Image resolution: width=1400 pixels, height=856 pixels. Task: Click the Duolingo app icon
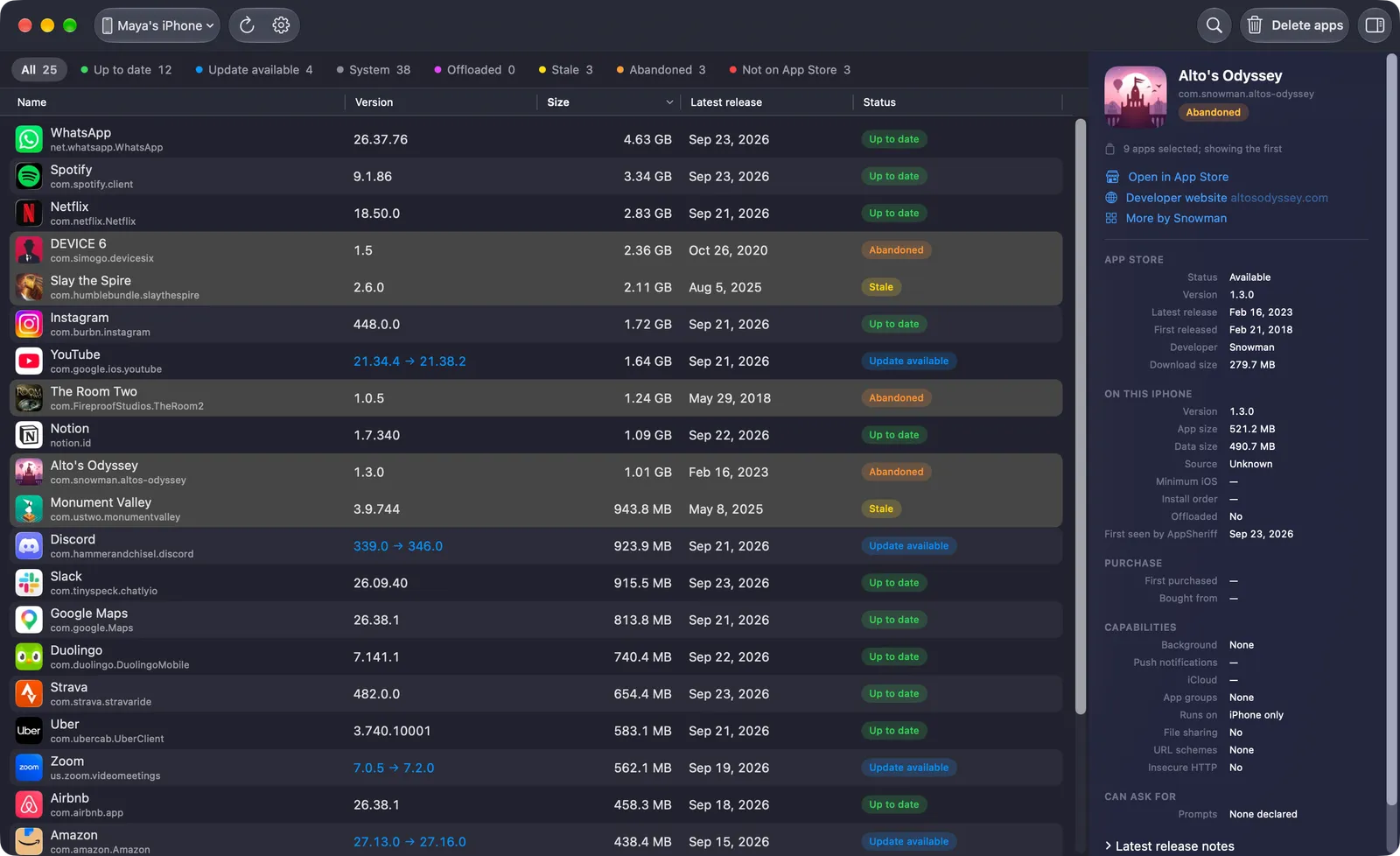(x=29, y=656)
